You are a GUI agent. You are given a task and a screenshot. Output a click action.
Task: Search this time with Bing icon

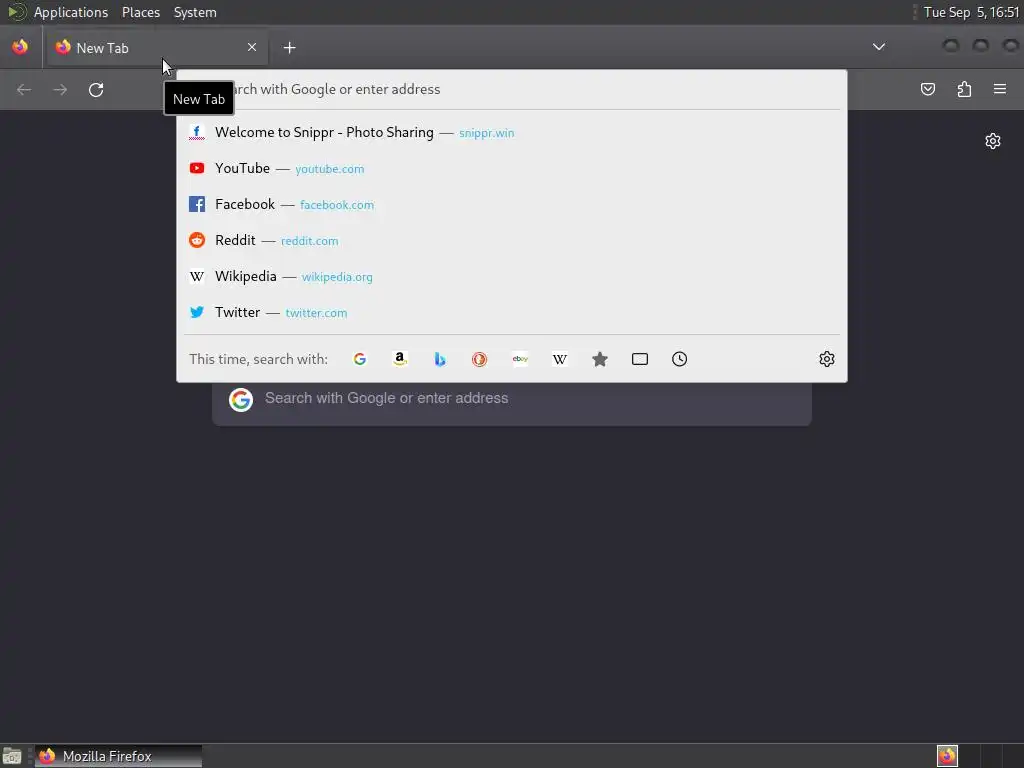pos(440,359)
